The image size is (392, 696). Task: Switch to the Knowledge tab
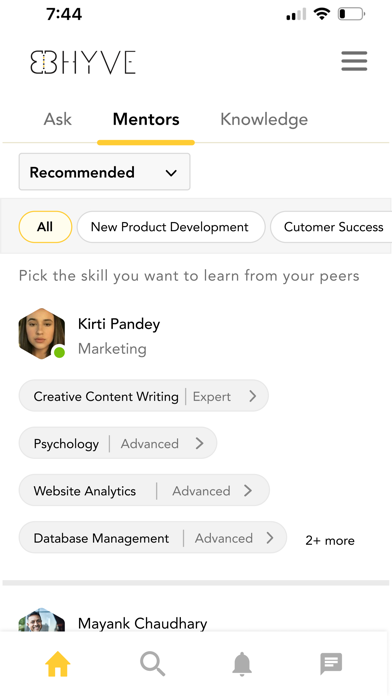pyautogui.click(x=264, y=119)
